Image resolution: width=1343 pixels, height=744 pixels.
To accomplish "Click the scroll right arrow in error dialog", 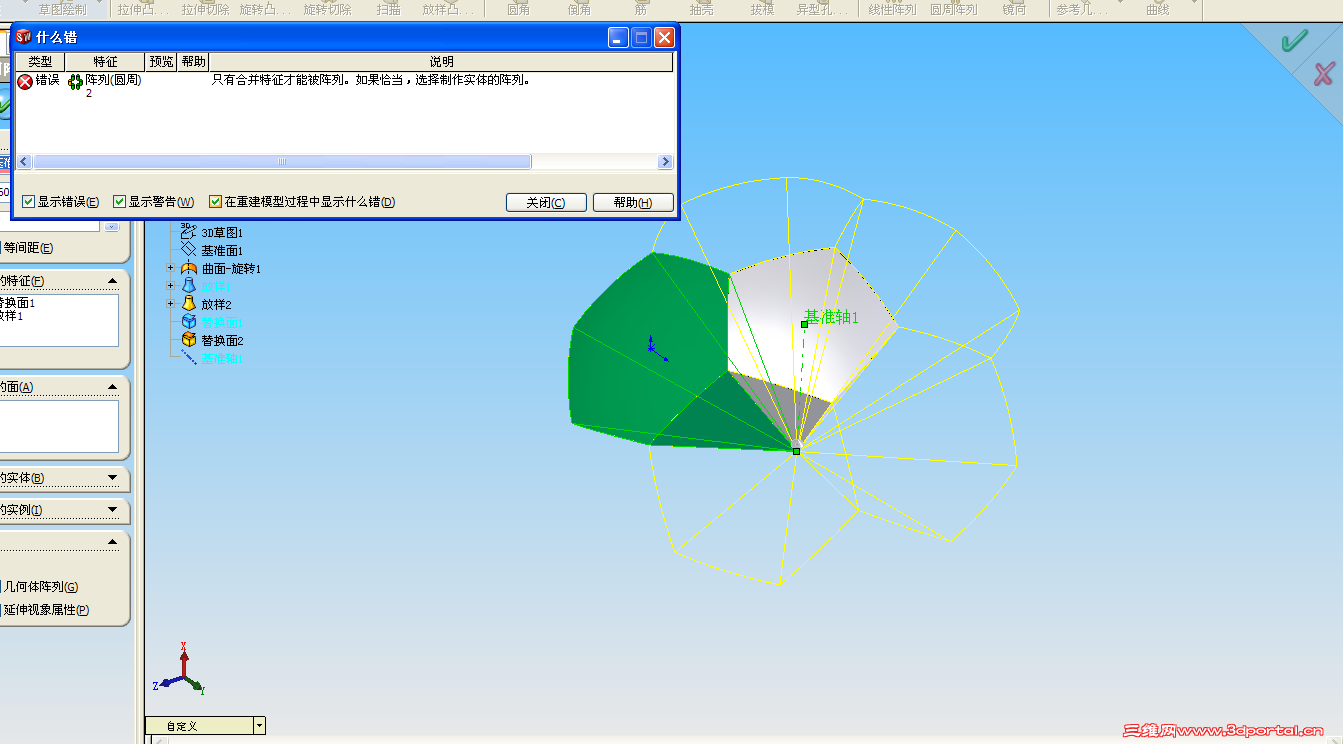I will point(666,162).
